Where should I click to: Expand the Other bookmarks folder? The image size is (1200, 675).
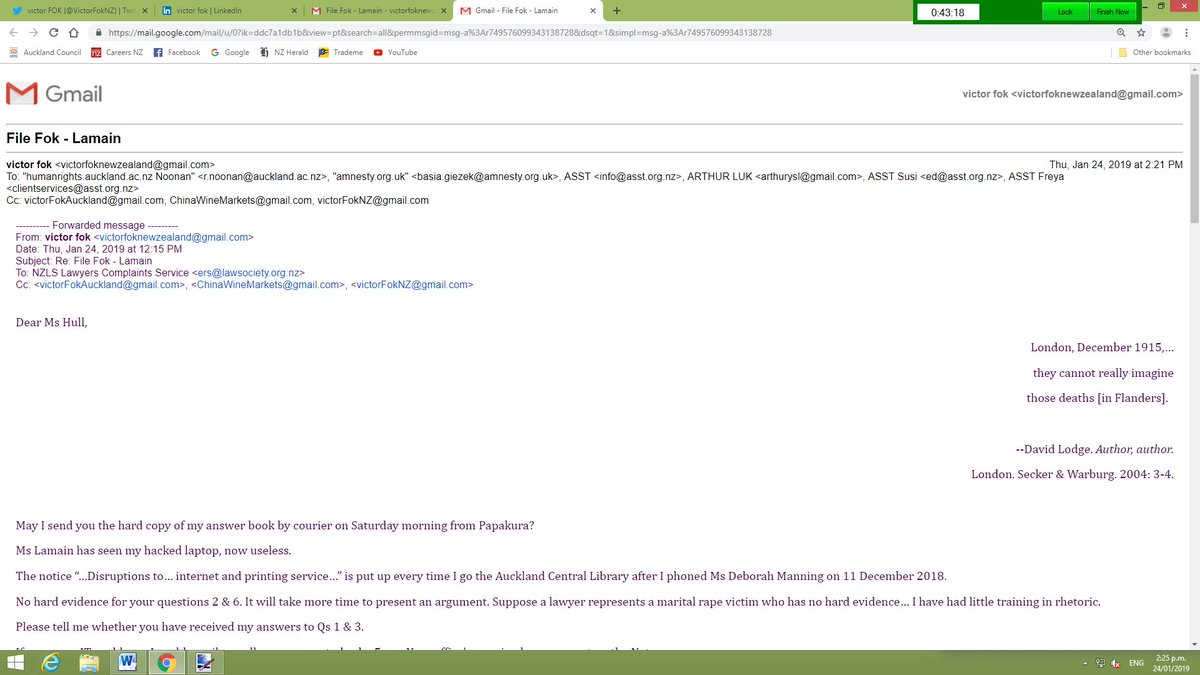pos(1155,52)
